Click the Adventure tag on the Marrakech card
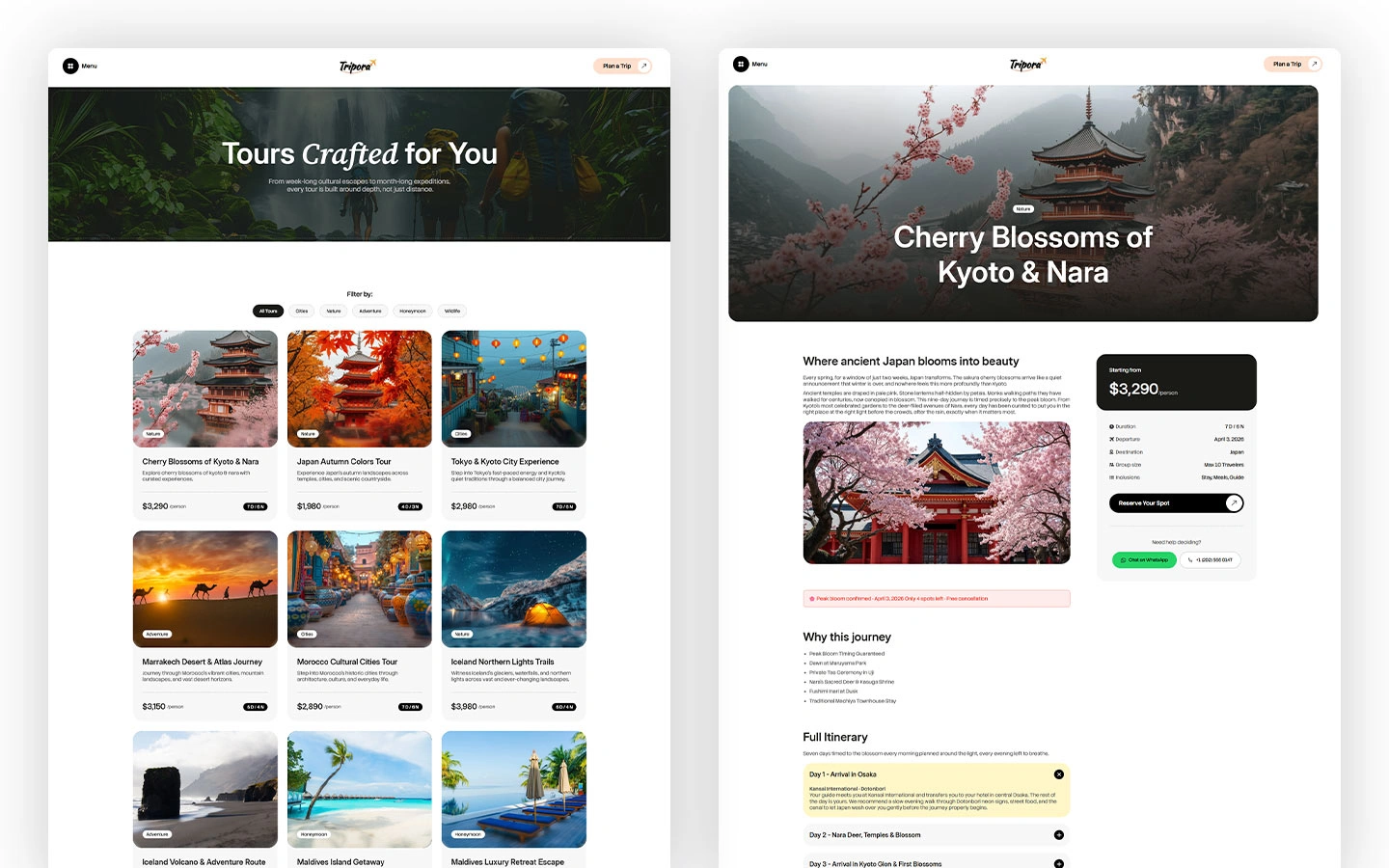This screenshot has height=868, width=1389. [x=157, y=635]
